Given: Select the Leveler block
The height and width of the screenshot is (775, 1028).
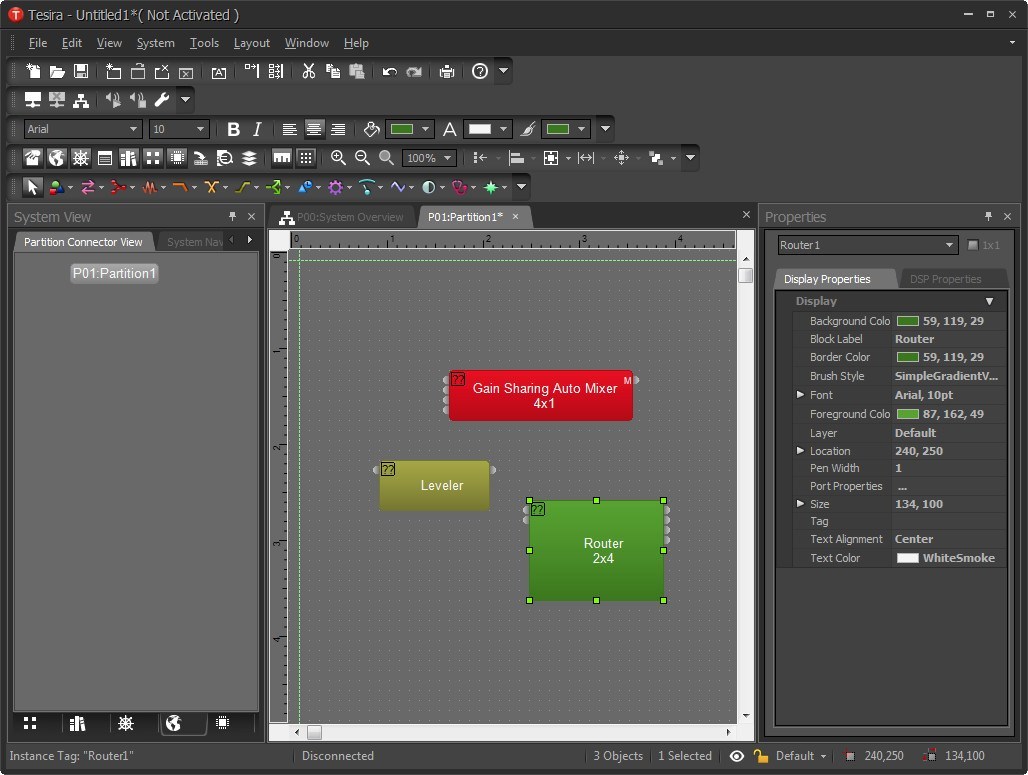Looking at the screenshot, I should point(434,485).
